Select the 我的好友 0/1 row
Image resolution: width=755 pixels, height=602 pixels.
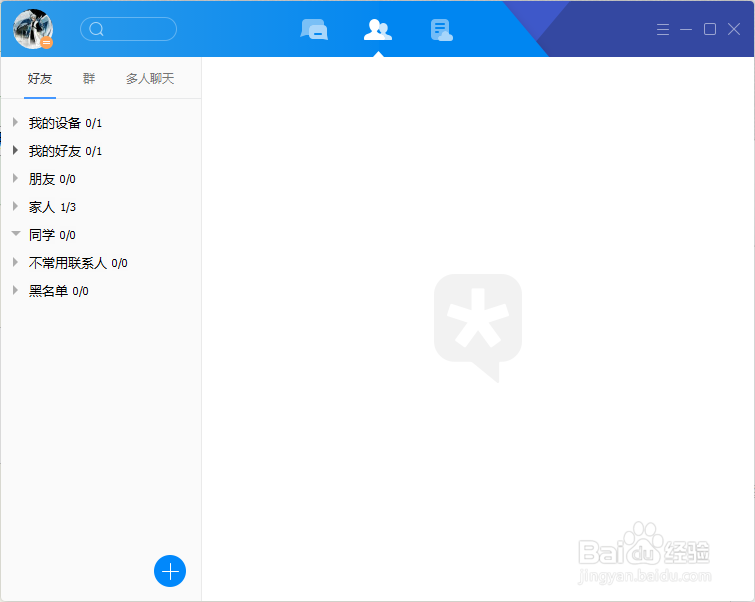[x=101, y=151]
